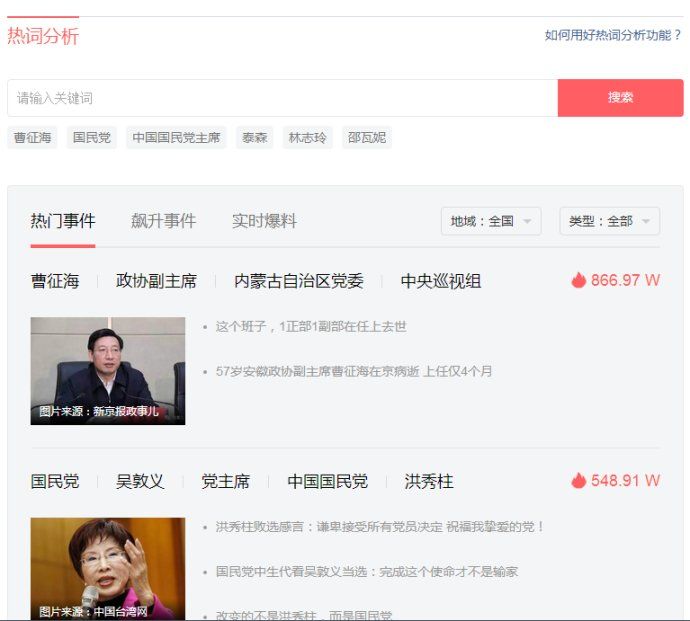The height and width of the screenshot is (621, 690).
Task: Open headline about 57岁安徽政协副主席曹征海
Action: click(x=354, y=371)
